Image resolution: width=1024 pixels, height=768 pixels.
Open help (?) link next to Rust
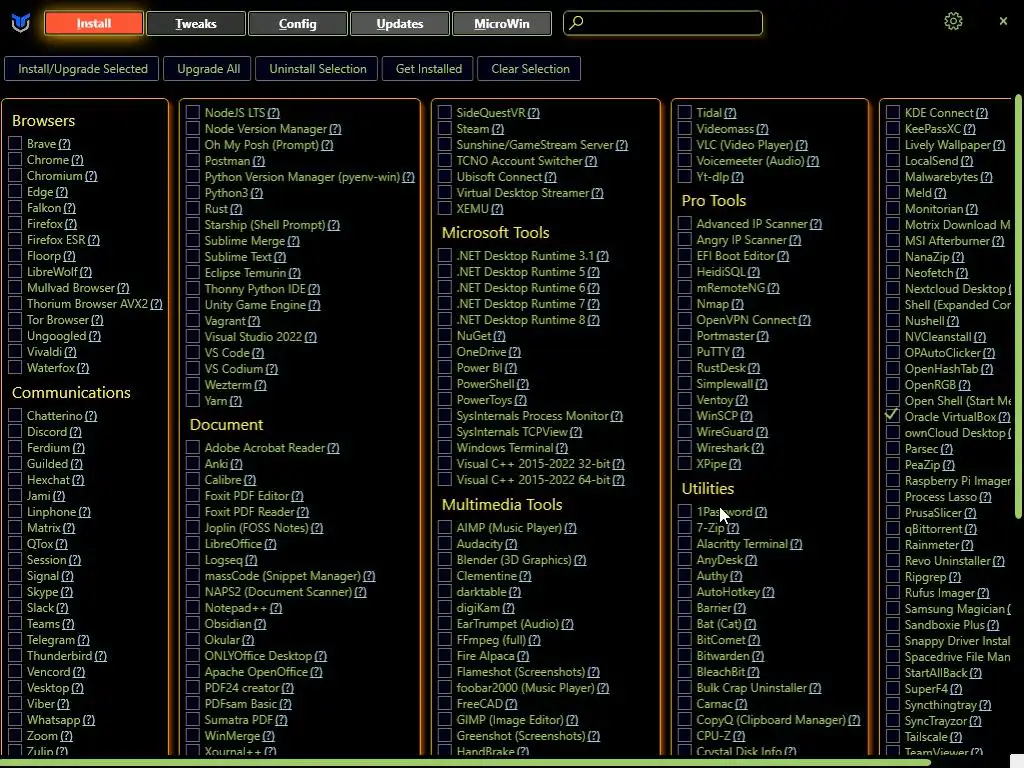click(x=236, y=209)
